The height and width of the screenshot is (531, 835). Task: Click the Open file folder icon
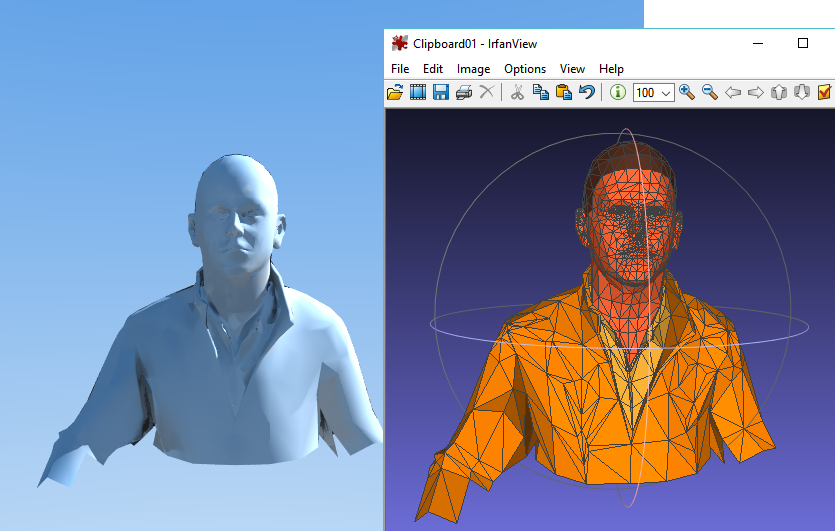point(395,92)
